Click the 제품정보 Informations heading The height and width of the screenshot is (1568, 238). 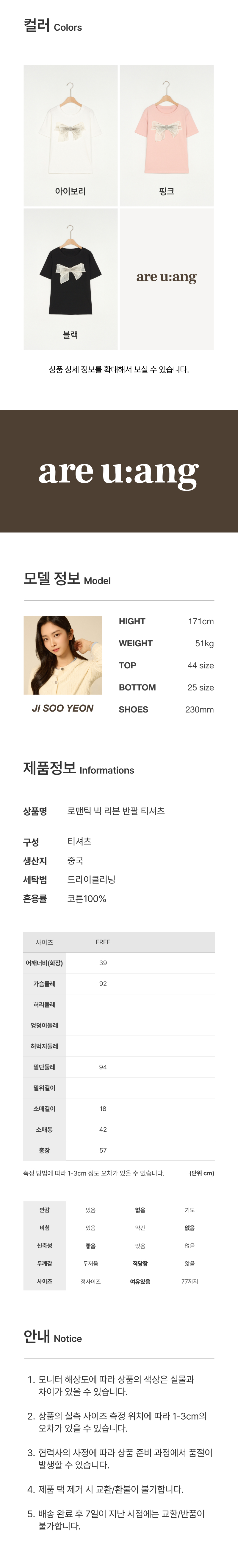click(x=78, y=768)
